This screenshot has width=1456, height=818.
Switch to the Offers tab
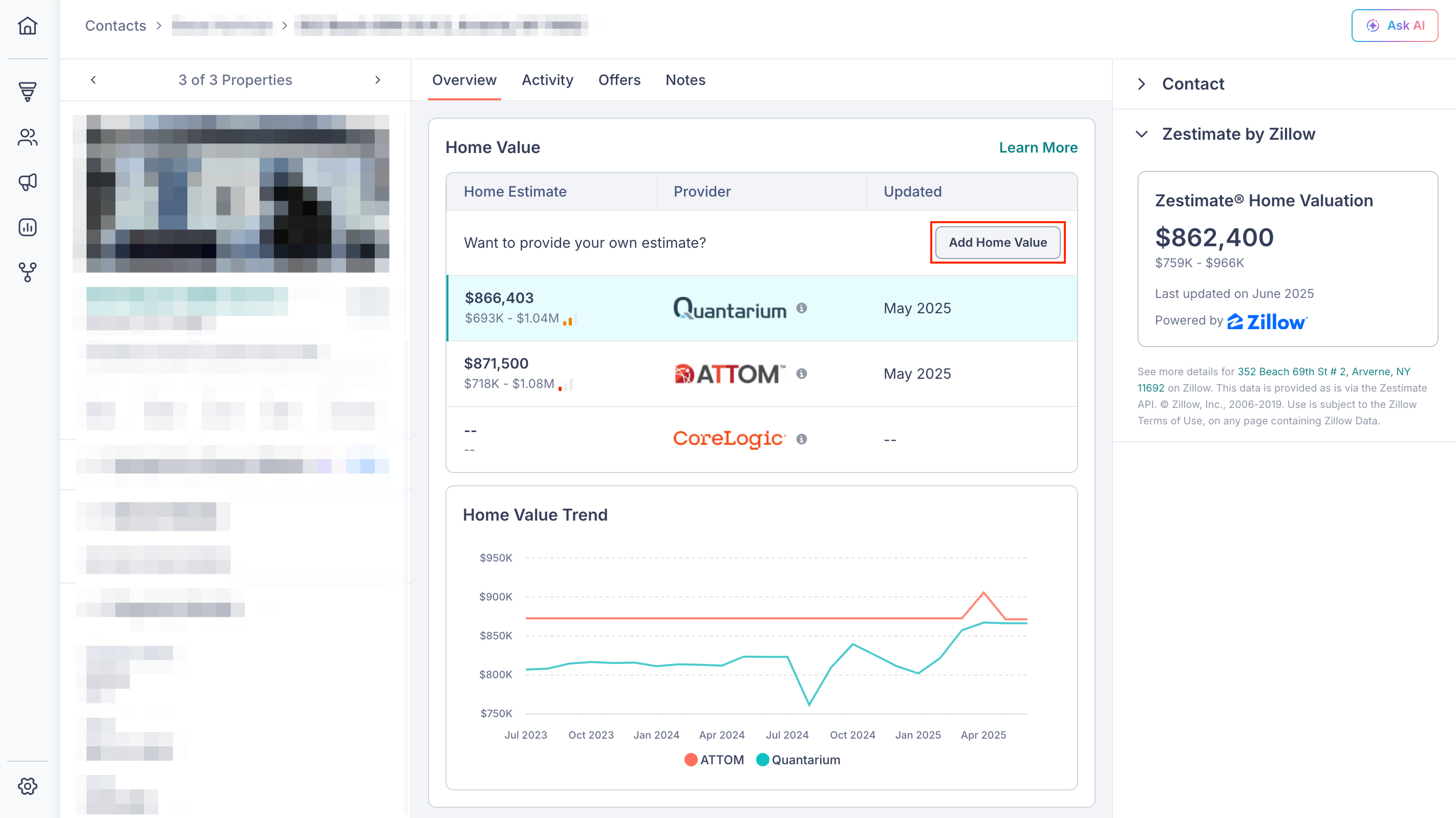[x=619, y=80]
